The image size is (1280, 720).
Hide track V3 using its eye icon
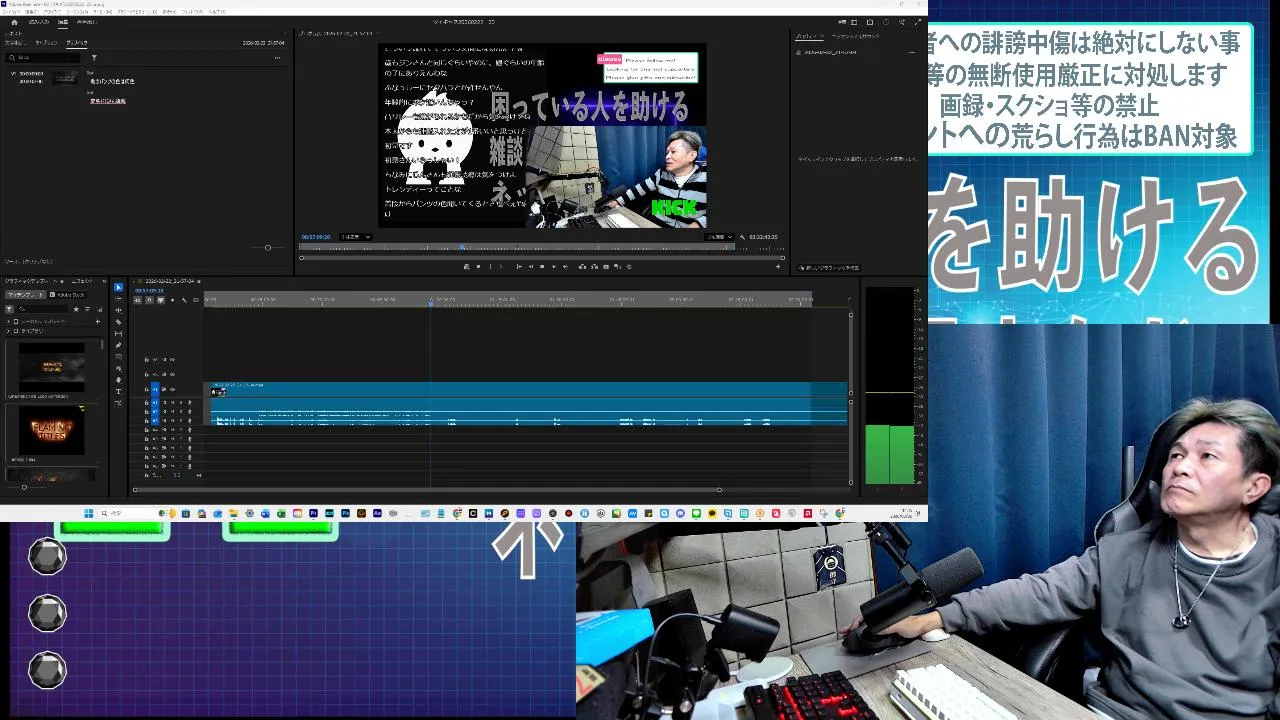click(x=172, y=359)
